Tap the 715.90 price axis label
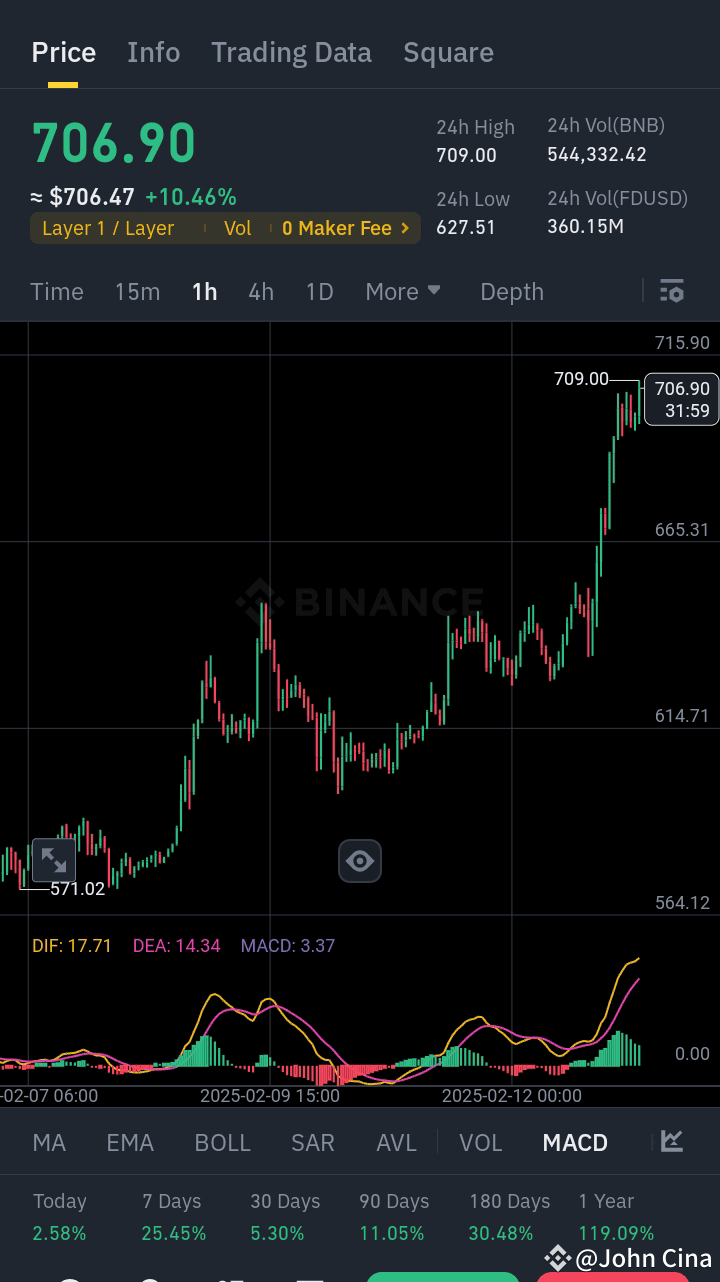 click(x=682, y=342)
